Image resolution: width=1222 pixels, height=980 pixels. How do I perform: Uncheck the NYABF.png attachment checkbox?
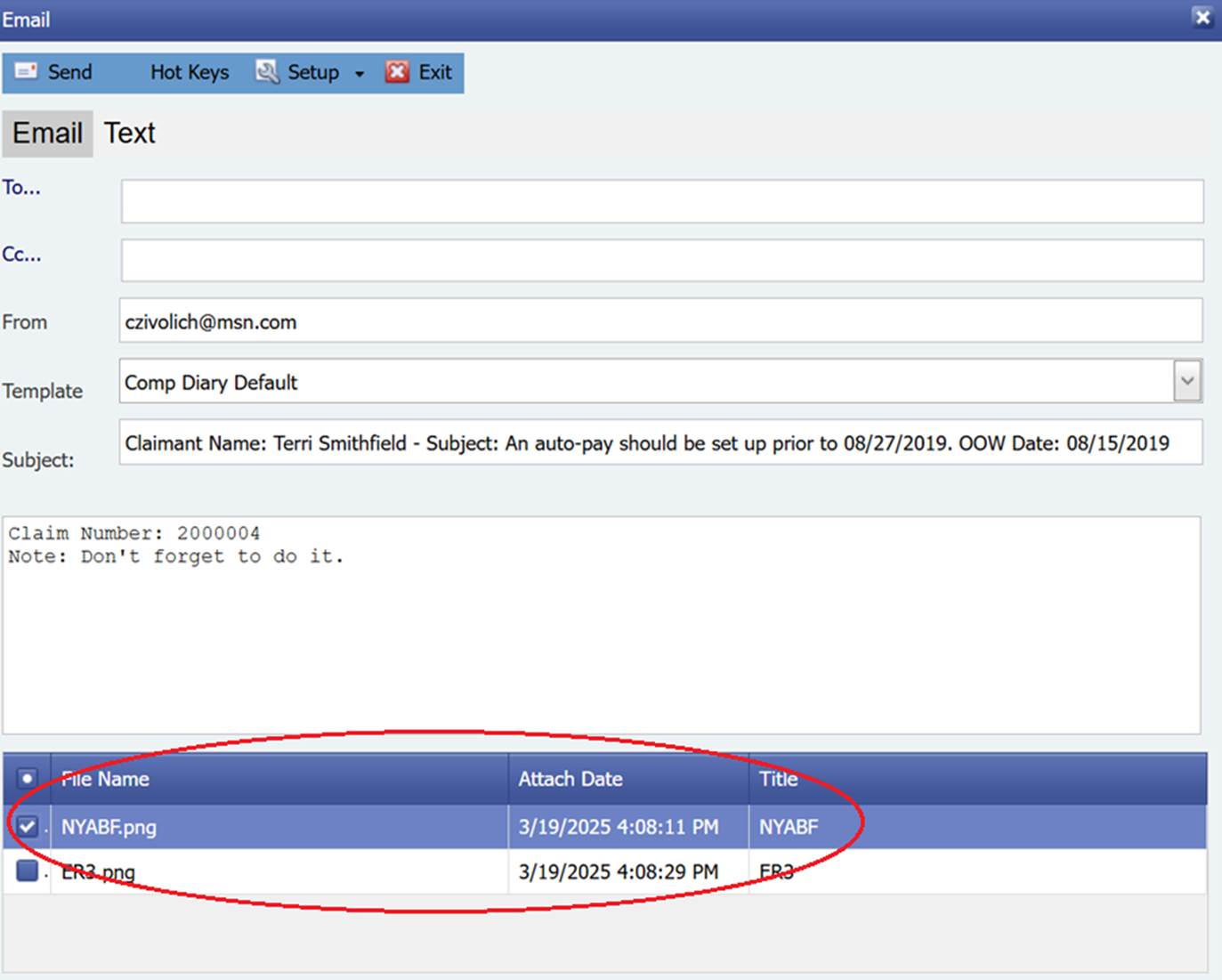[x=27, y=826]
